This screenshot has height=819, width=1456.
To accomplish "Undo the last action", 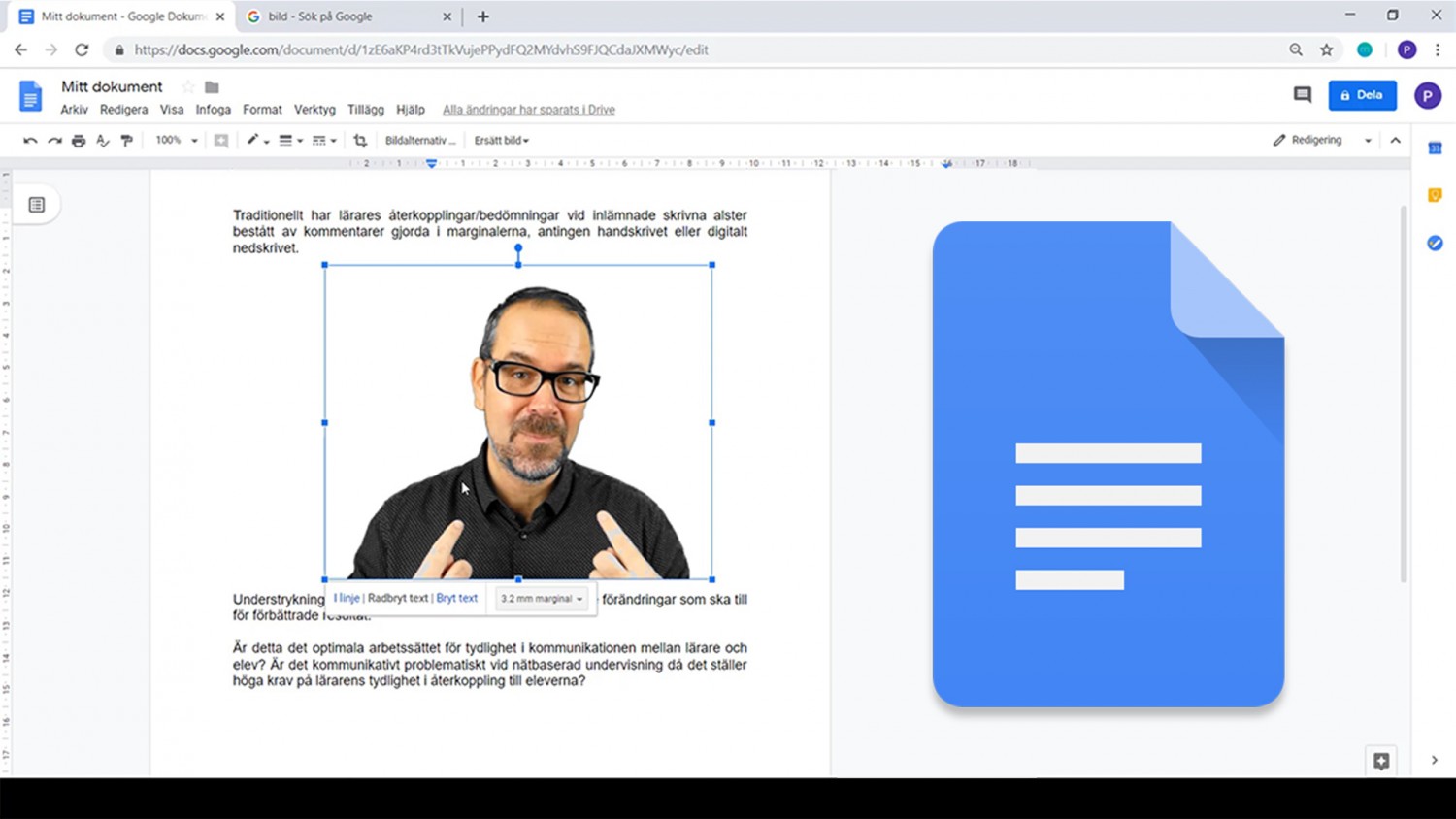I will coord(29,140).
